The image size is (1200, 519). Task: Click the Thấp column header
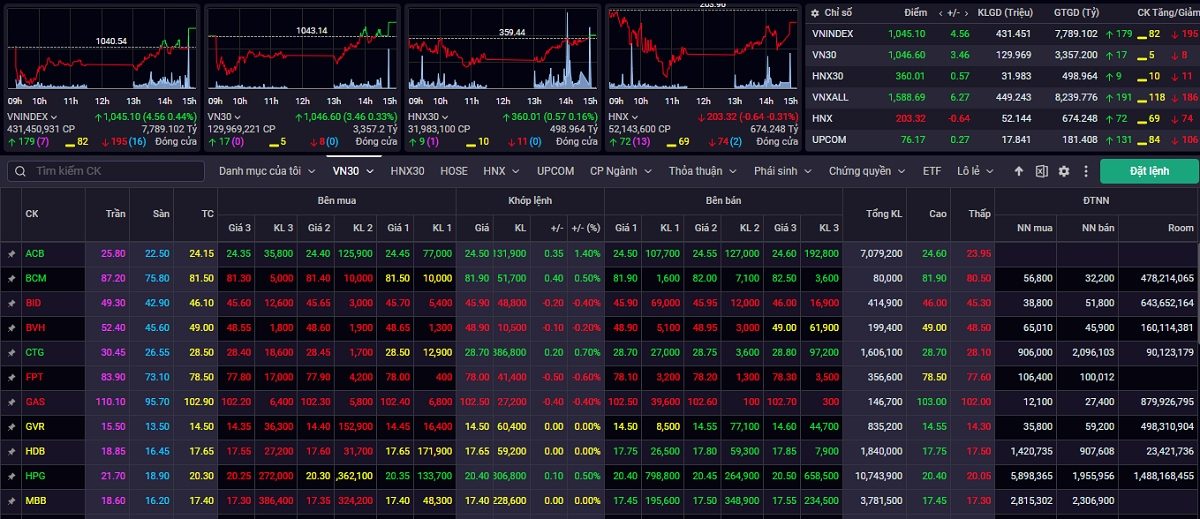click(979, 214)
